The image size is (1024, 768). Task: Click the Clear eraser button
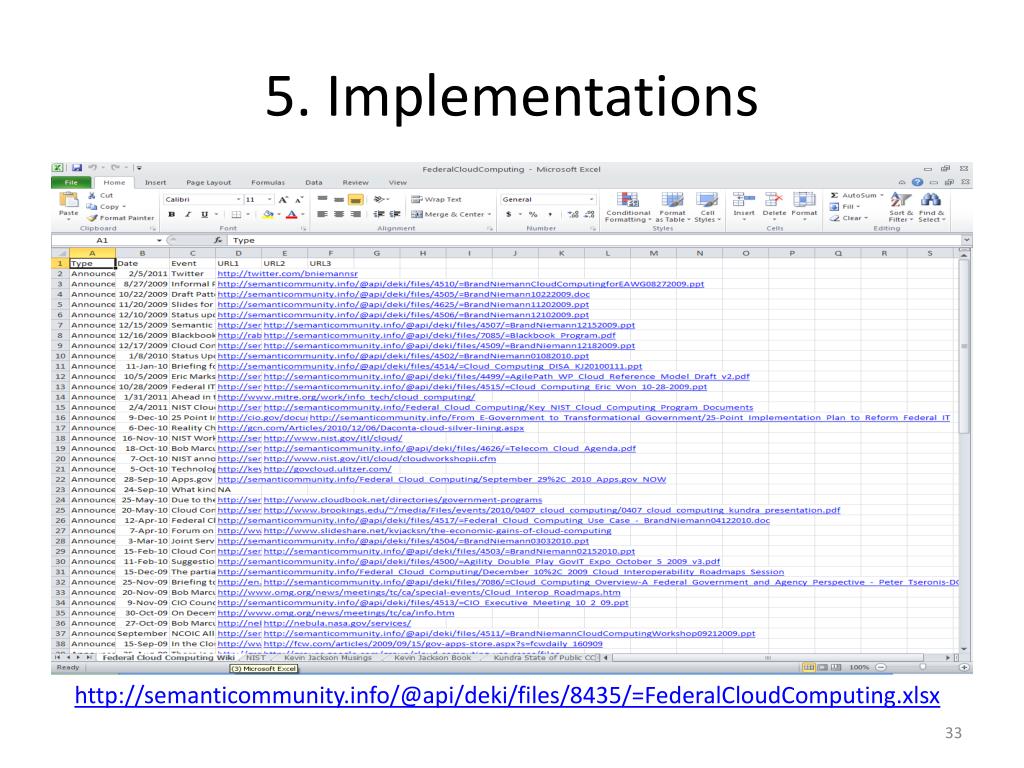pyautogui.click(x=848, y=218)
